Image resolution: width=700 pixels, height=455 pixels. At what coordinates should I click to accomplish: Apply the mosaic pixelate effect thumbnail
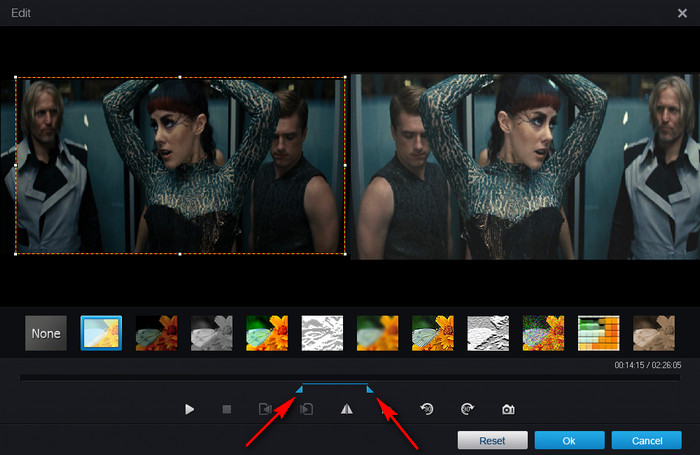[599, 333]
